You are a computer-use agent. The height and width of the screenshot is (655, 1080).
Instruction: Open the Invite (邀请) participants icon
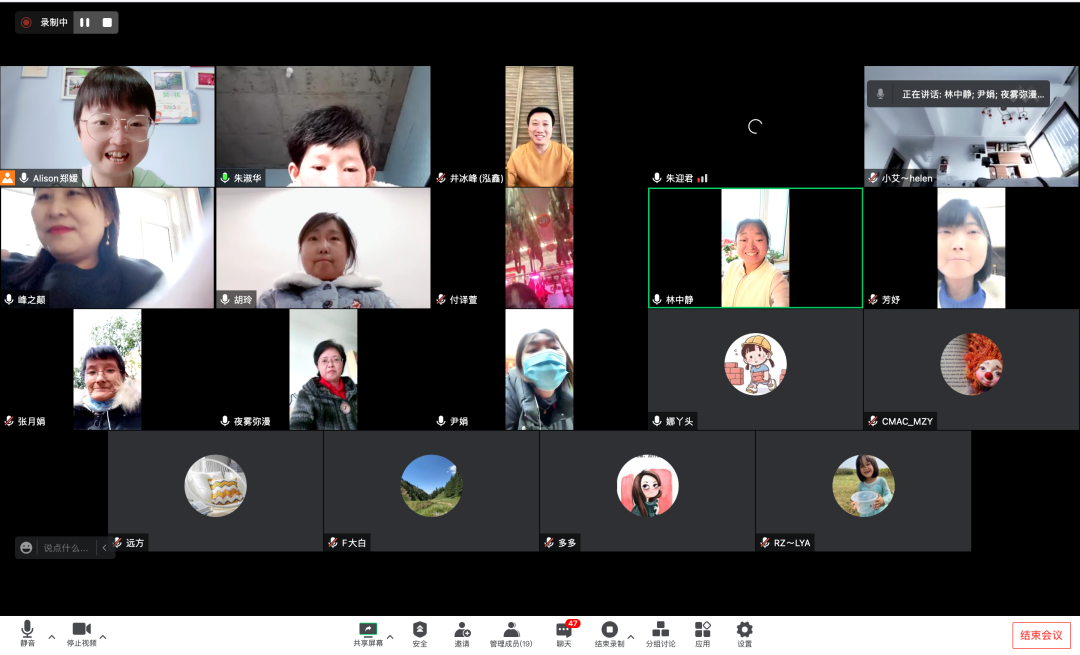pos(462,630)
